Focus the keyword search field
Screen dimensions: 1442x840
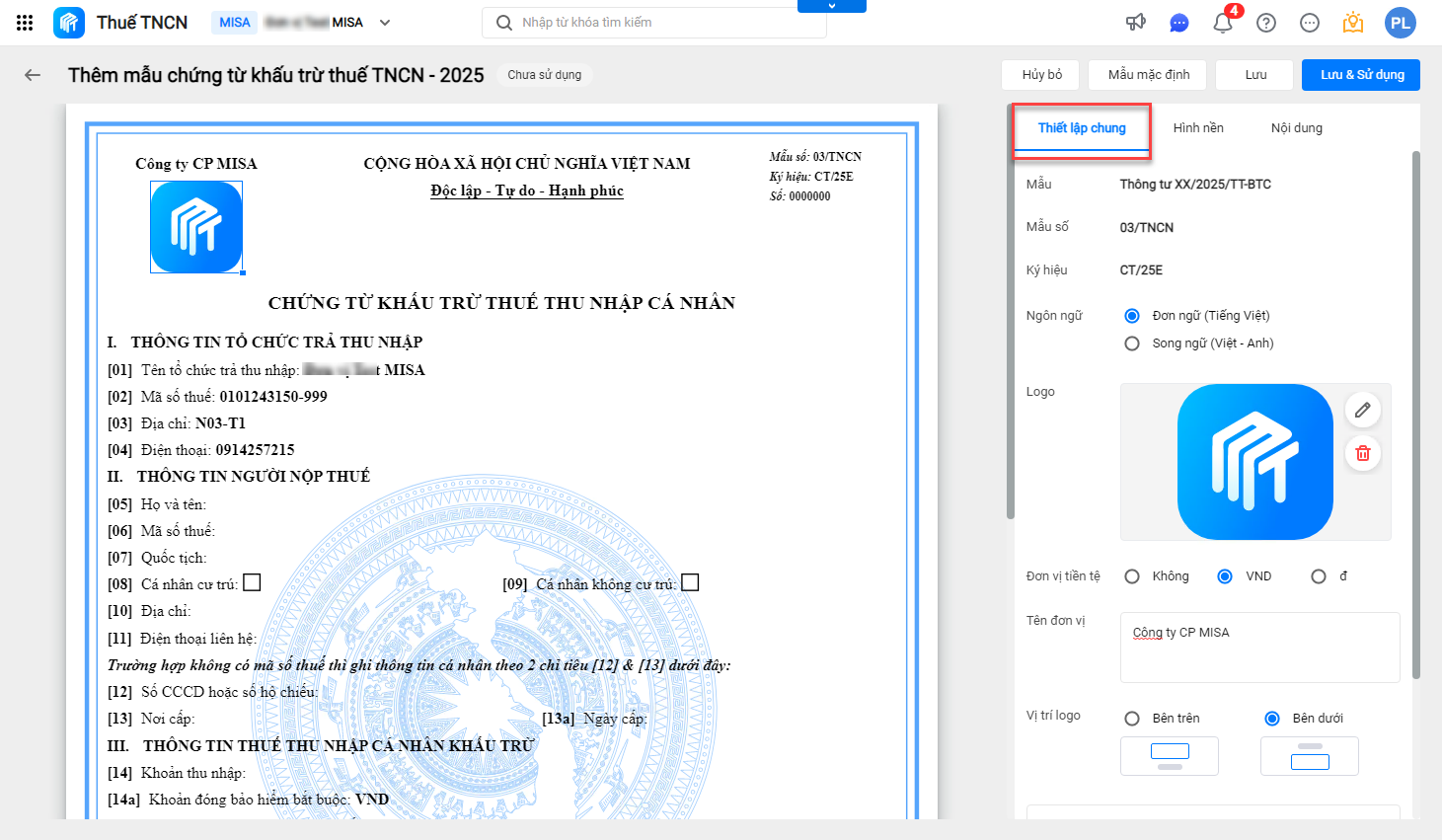coord(654,23)
